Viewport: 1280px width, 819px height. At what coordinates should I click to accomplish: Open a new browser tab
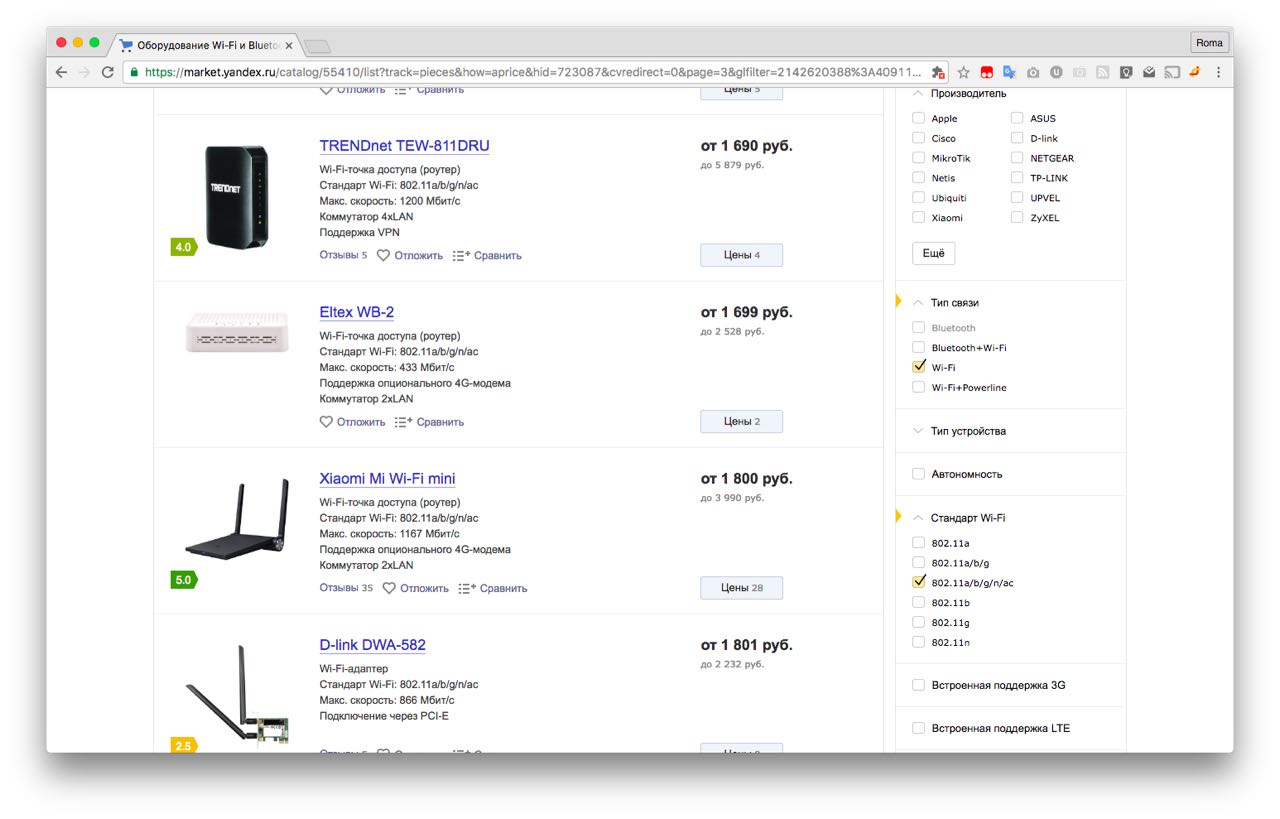tap(317, 46)
